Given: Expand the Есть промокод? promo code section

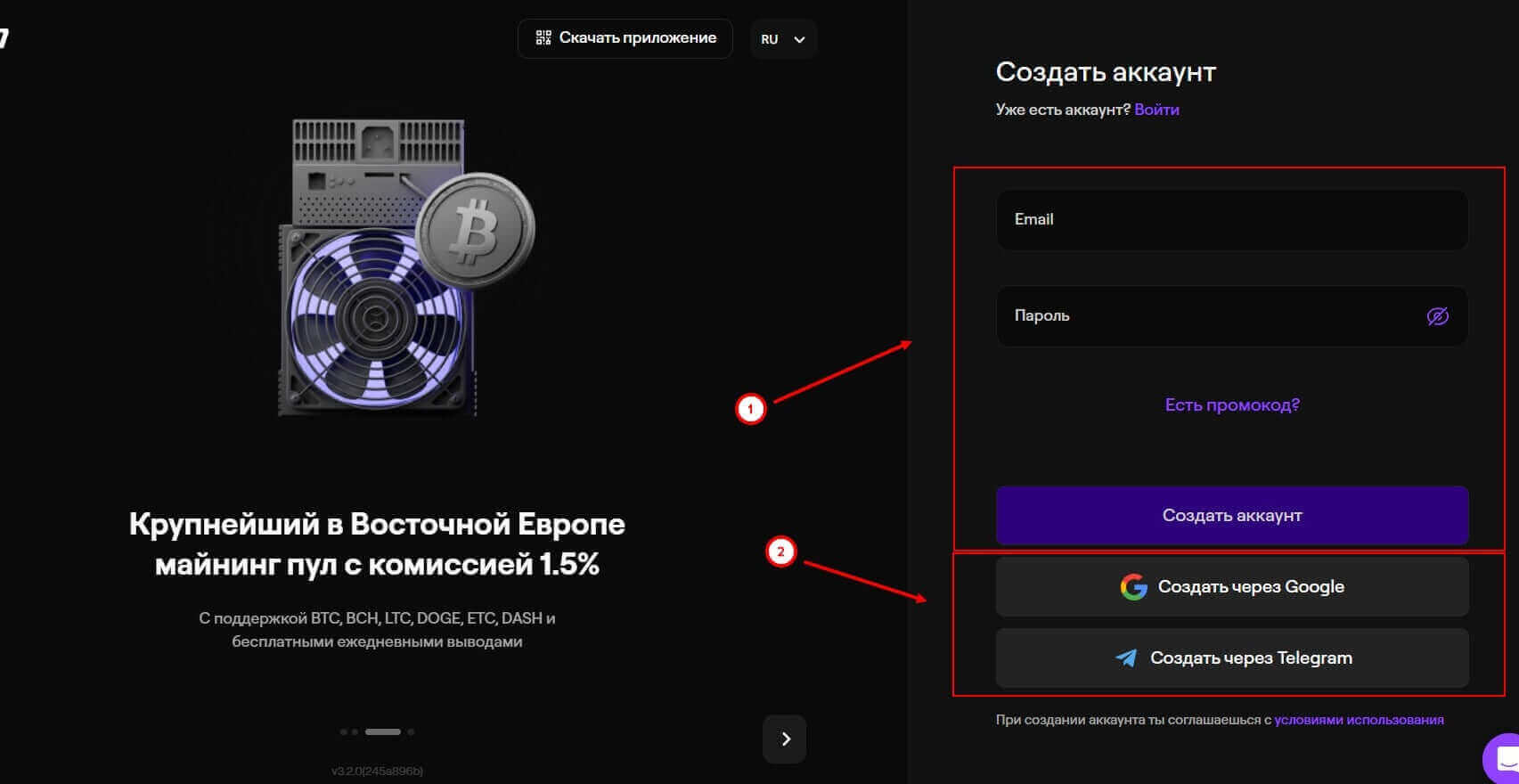Looking at the screenshot, I should tap(1232, 404).
